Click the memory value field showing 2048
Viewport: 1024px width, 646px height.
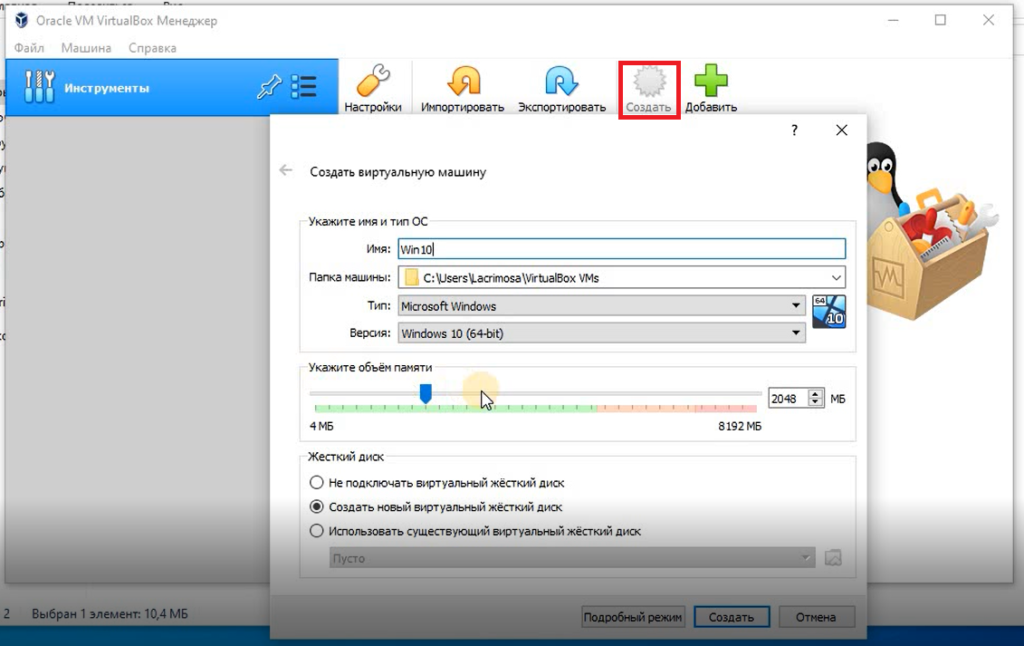[788, 398]
